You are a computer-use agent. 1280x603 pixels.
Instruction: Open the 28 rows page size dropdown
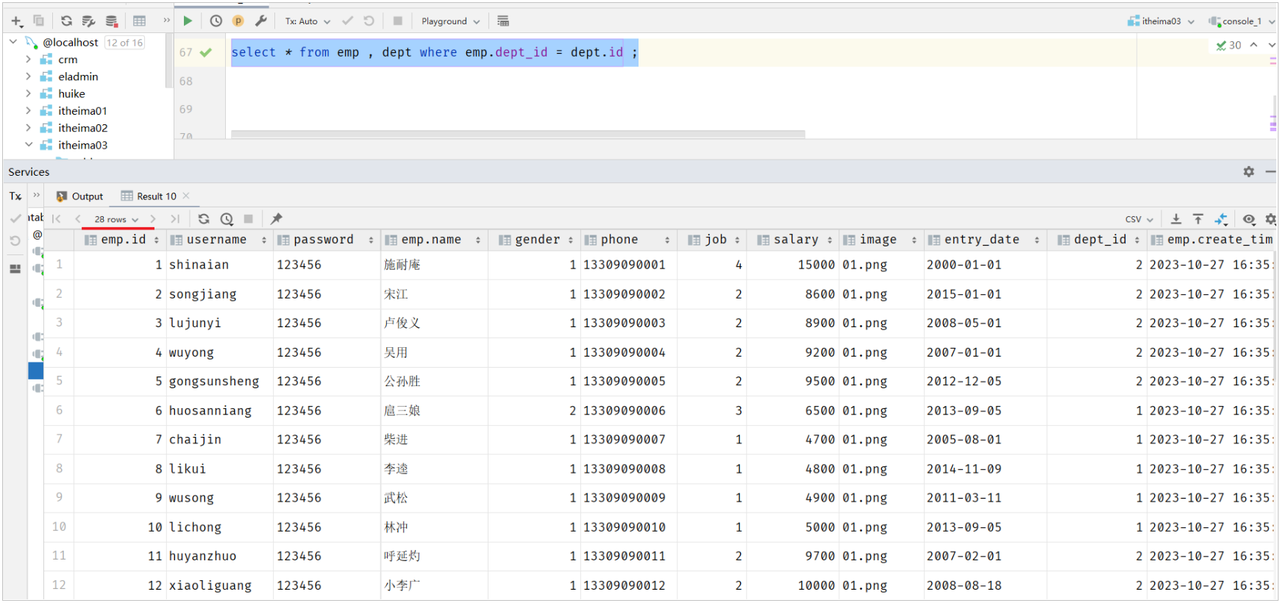pyautogui.click(x=116, y=219)
